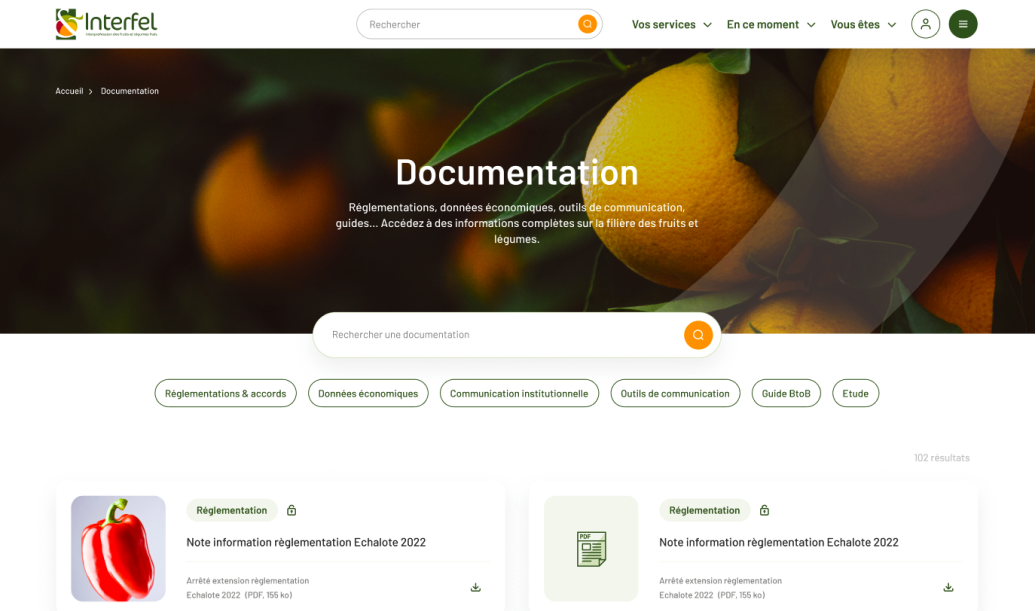Open the green hamburger menu button
This screenshot has width=1036, height=611.
962,24
